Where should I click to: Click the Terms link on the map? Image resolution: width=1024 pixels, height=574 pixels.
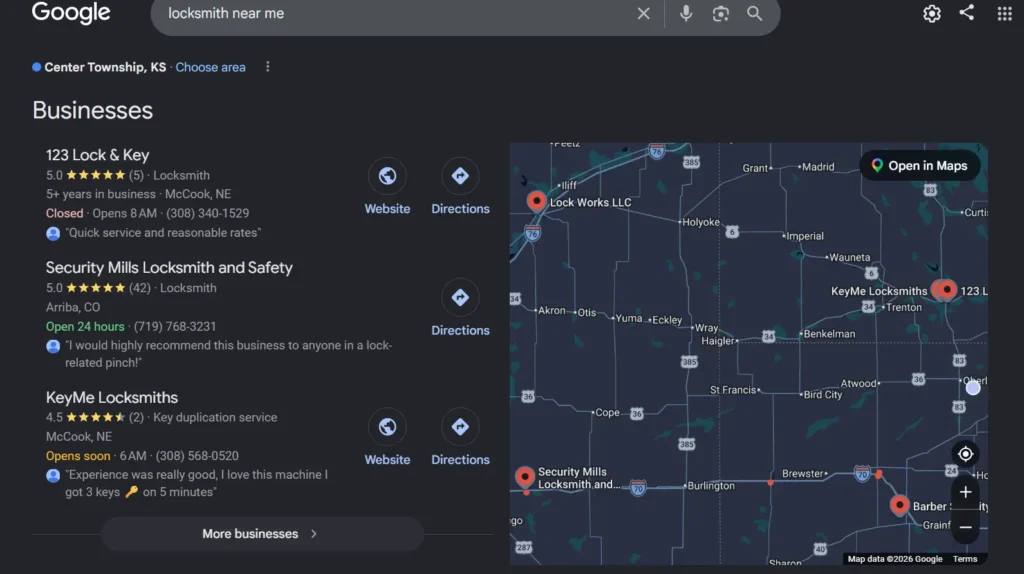tap(965, 559)
